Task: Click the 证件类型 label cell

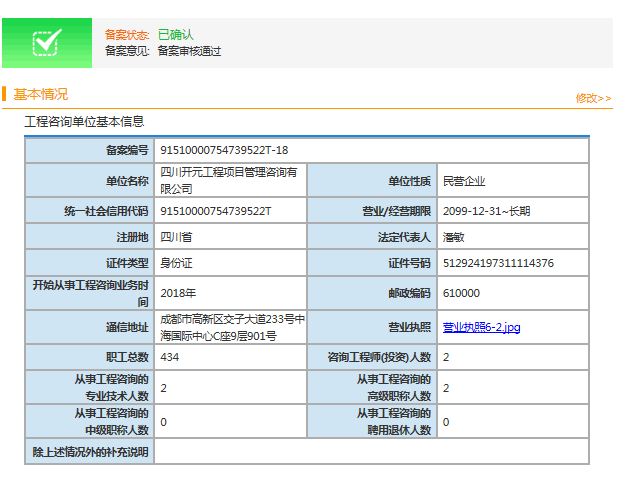Action: point(90,263)
